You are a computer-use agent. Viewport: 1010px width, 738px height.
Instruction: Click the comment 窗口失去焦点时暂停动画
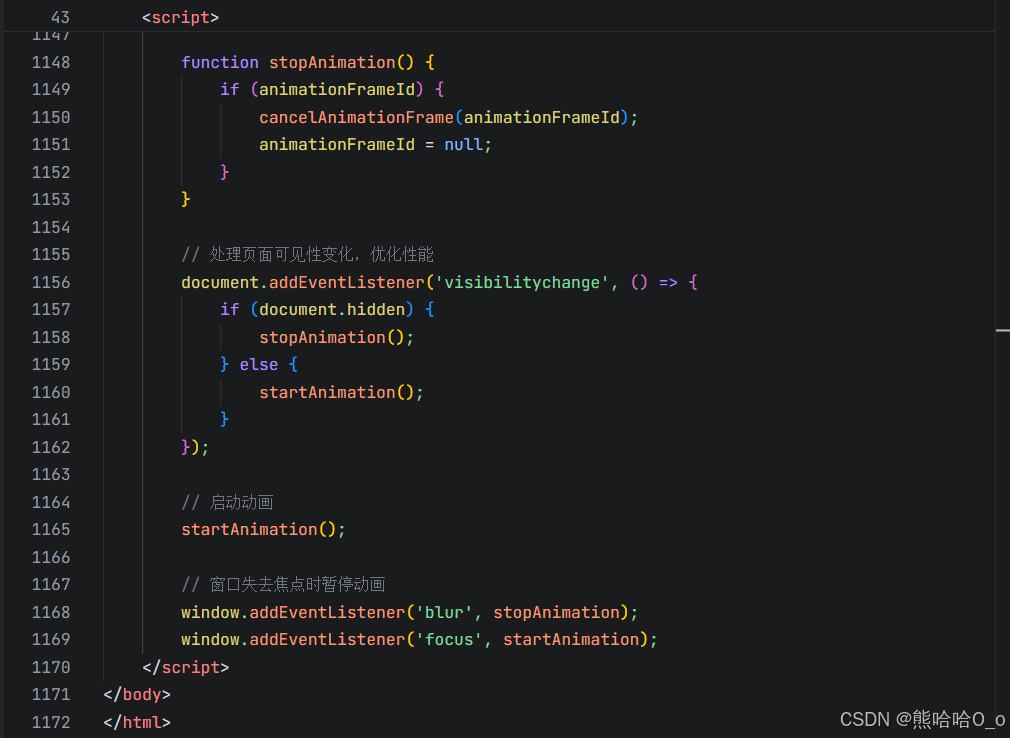click(283, 584)
